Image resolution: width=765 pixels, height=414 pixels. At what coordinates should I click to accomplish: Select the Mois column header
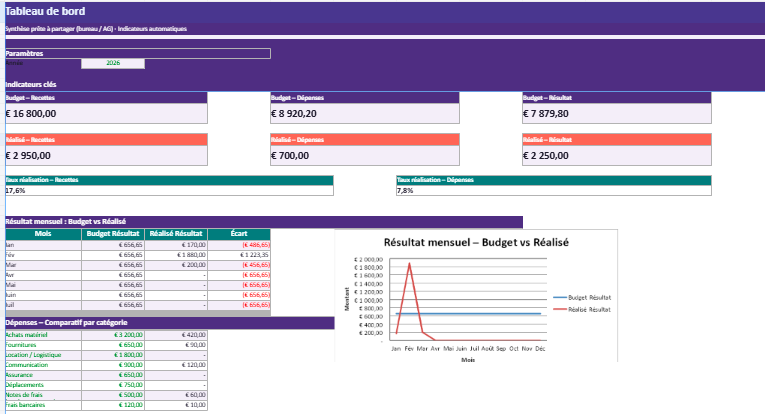pos(43,234)
